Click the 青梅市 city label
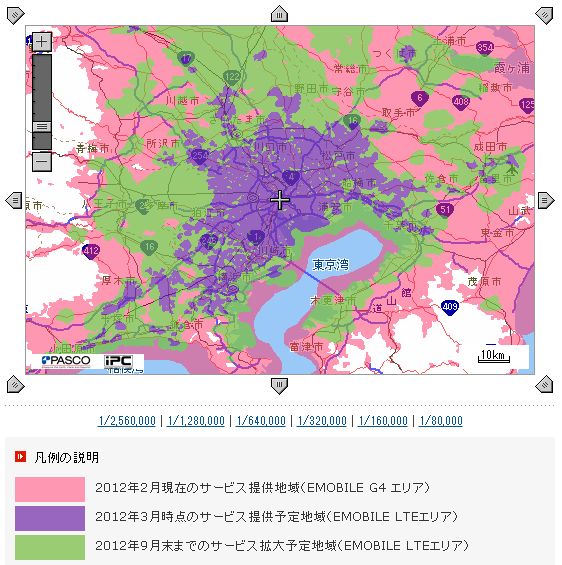 tap(93, 148)
